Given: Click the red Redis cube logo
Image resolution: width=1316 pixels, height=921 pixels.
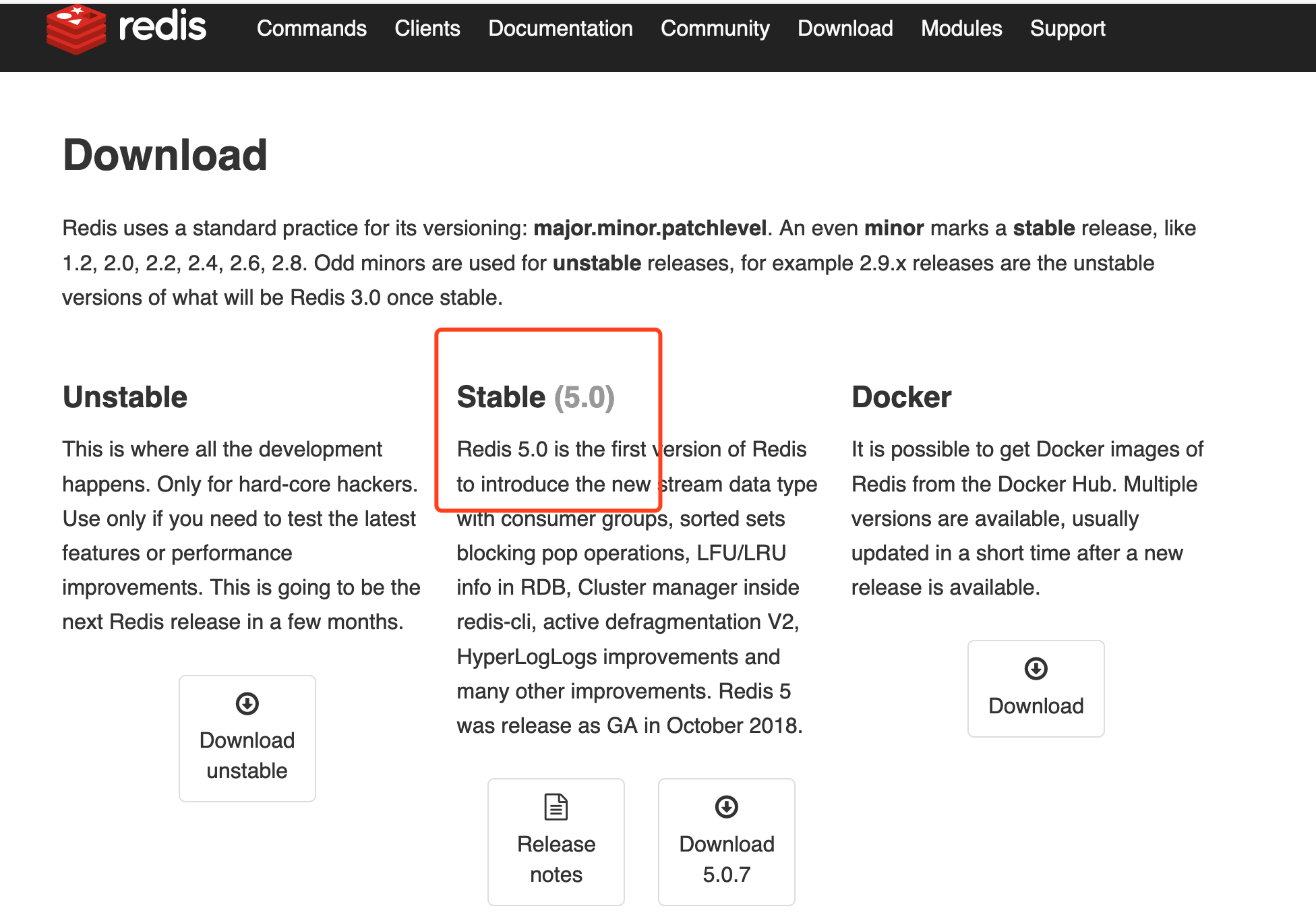Looking at the screenshot, I should click(x=76, y=29).
